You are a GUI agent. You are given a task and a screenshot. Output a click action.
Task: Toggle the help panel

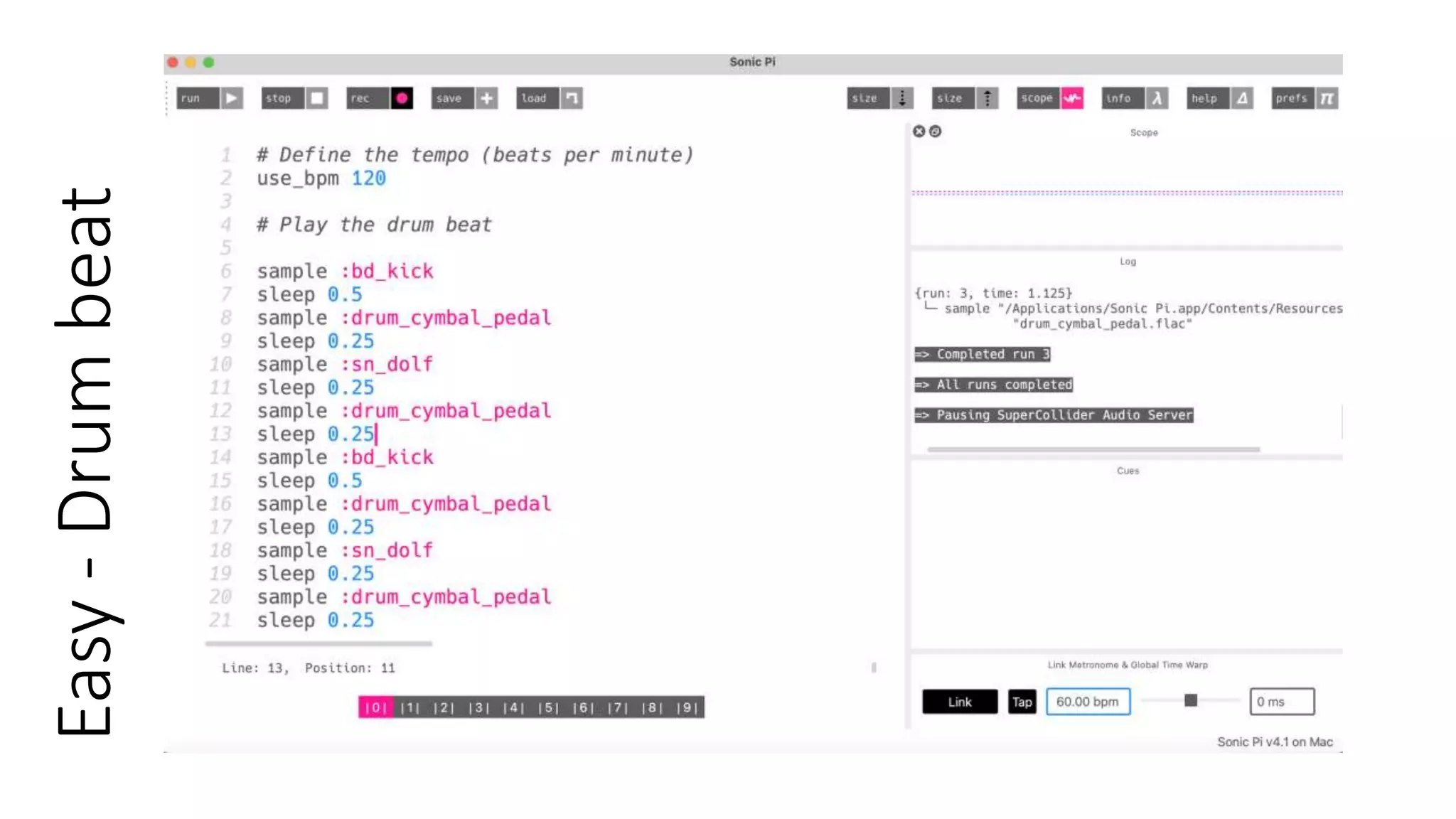(1242, 98)
